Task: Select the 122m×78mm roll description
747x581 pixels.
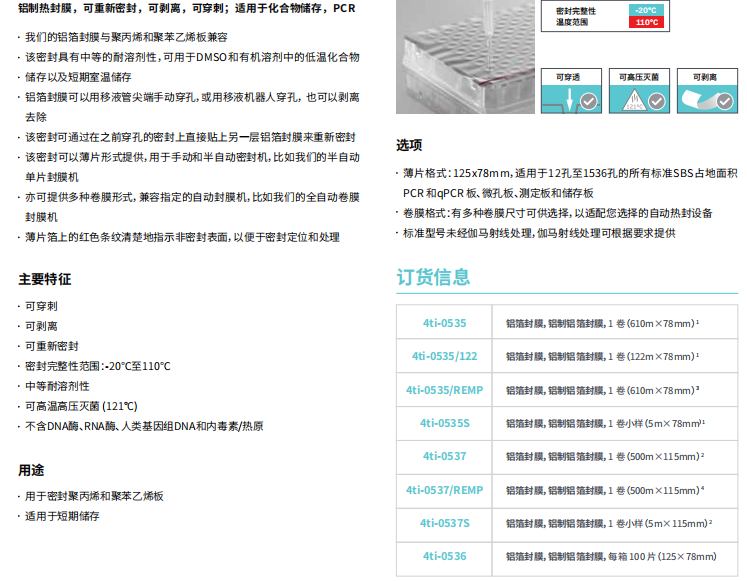Action: [x=602, y=356]
